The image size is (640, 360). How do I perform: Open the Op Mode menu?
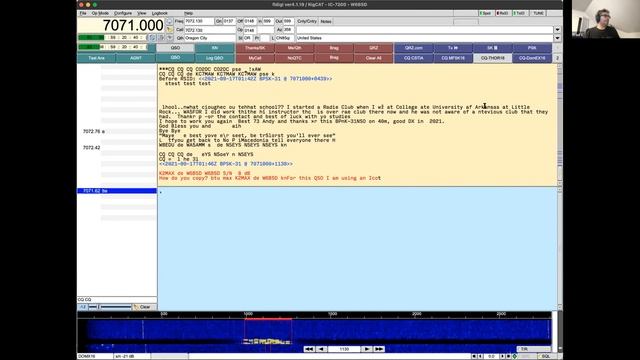[100, 13]
